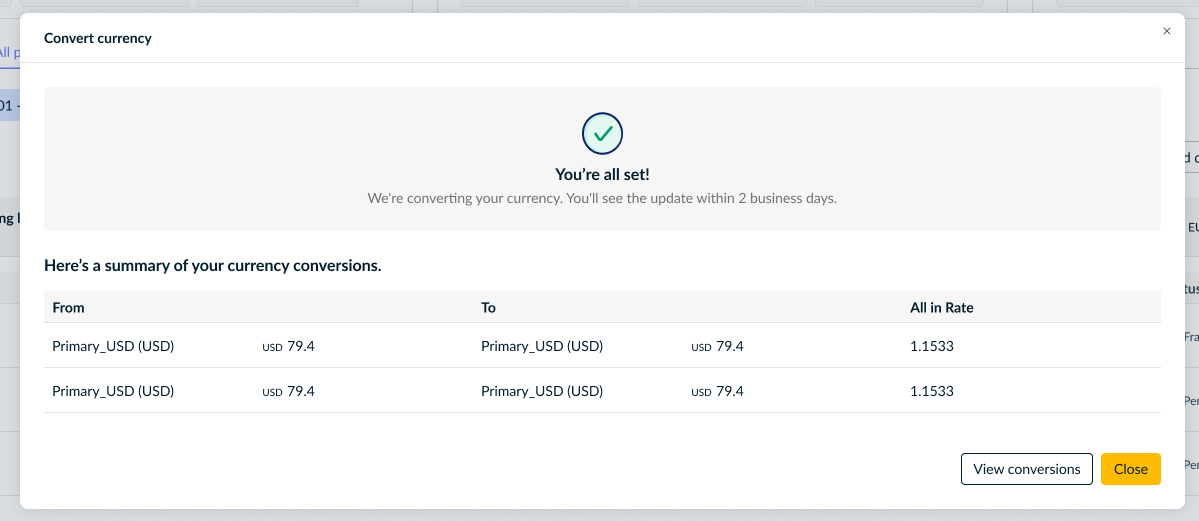Click the 2 business days notice text
Image resolution: width=1199 pixels, height=521 pixels.
click(603, 198)
